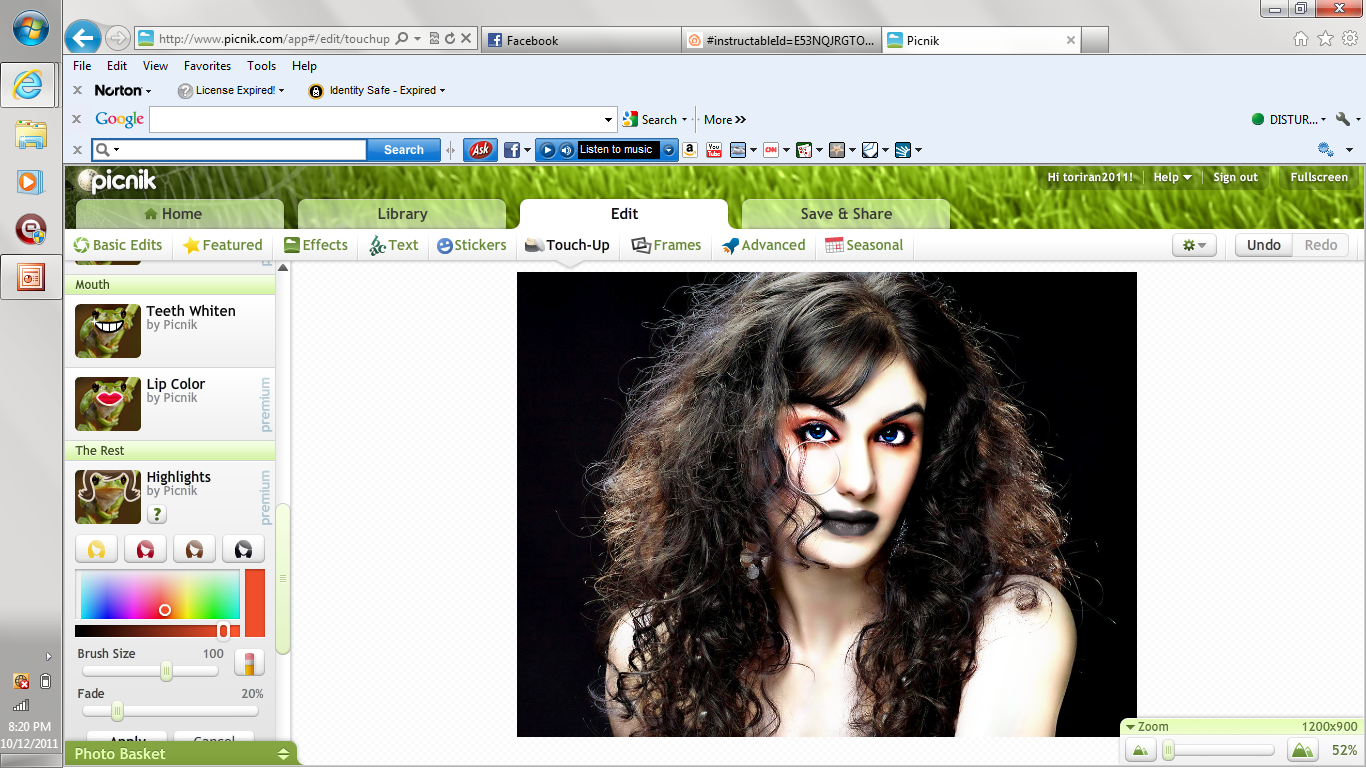
Task: Open the Stickers sub-tab
Action: point(472,245)
